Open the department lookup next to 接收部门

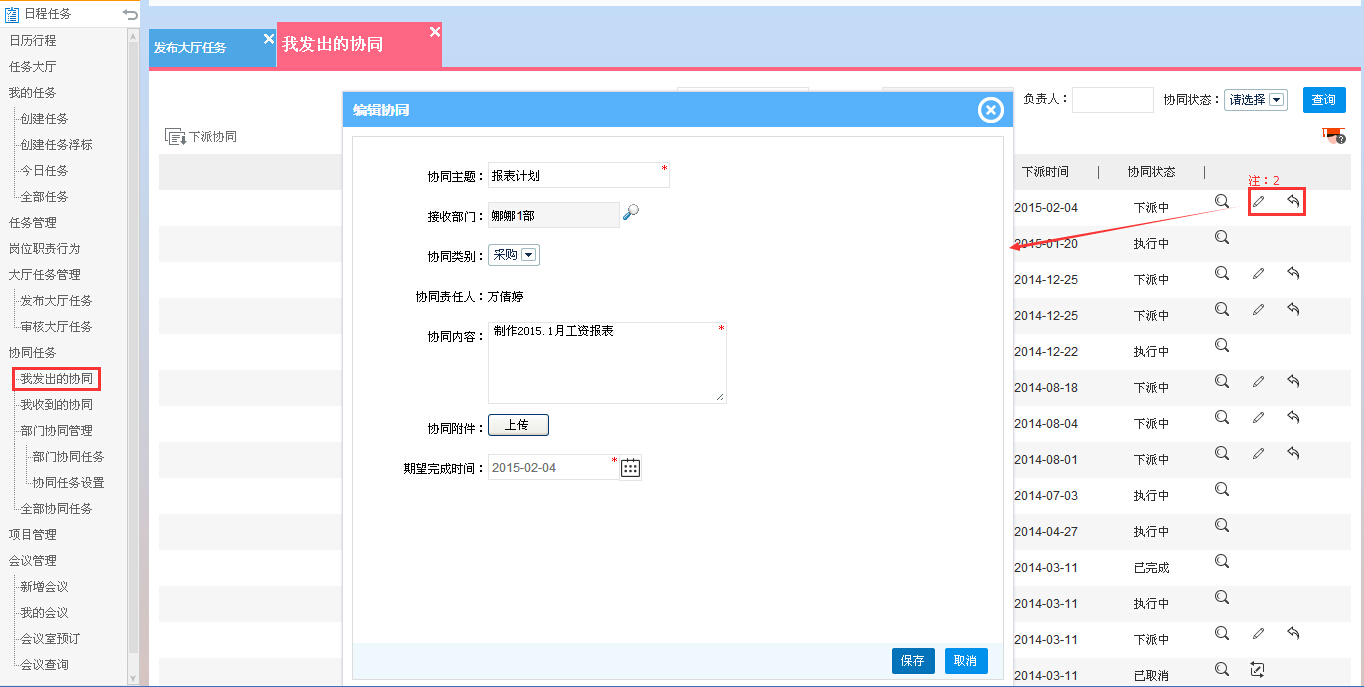(x=630, y=212)
